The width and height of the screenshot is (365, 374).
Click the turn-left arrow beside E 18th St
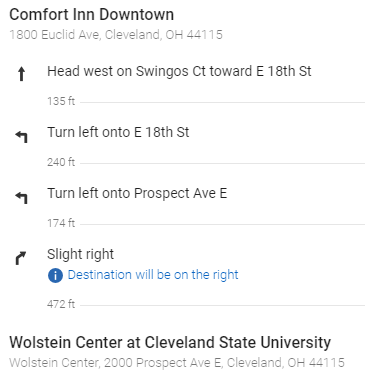tap(21, 136)
